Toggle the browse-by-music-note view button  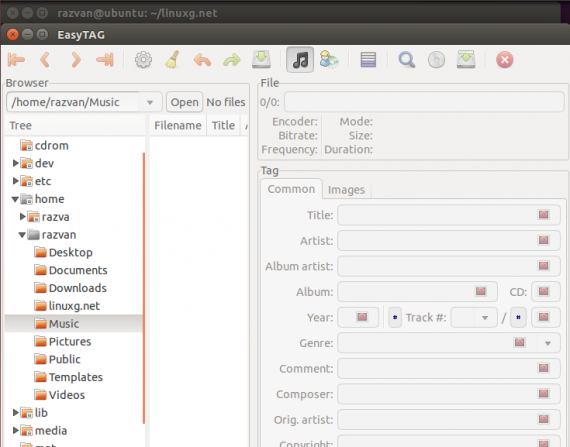pyautogui.click(x=300, y=60)
